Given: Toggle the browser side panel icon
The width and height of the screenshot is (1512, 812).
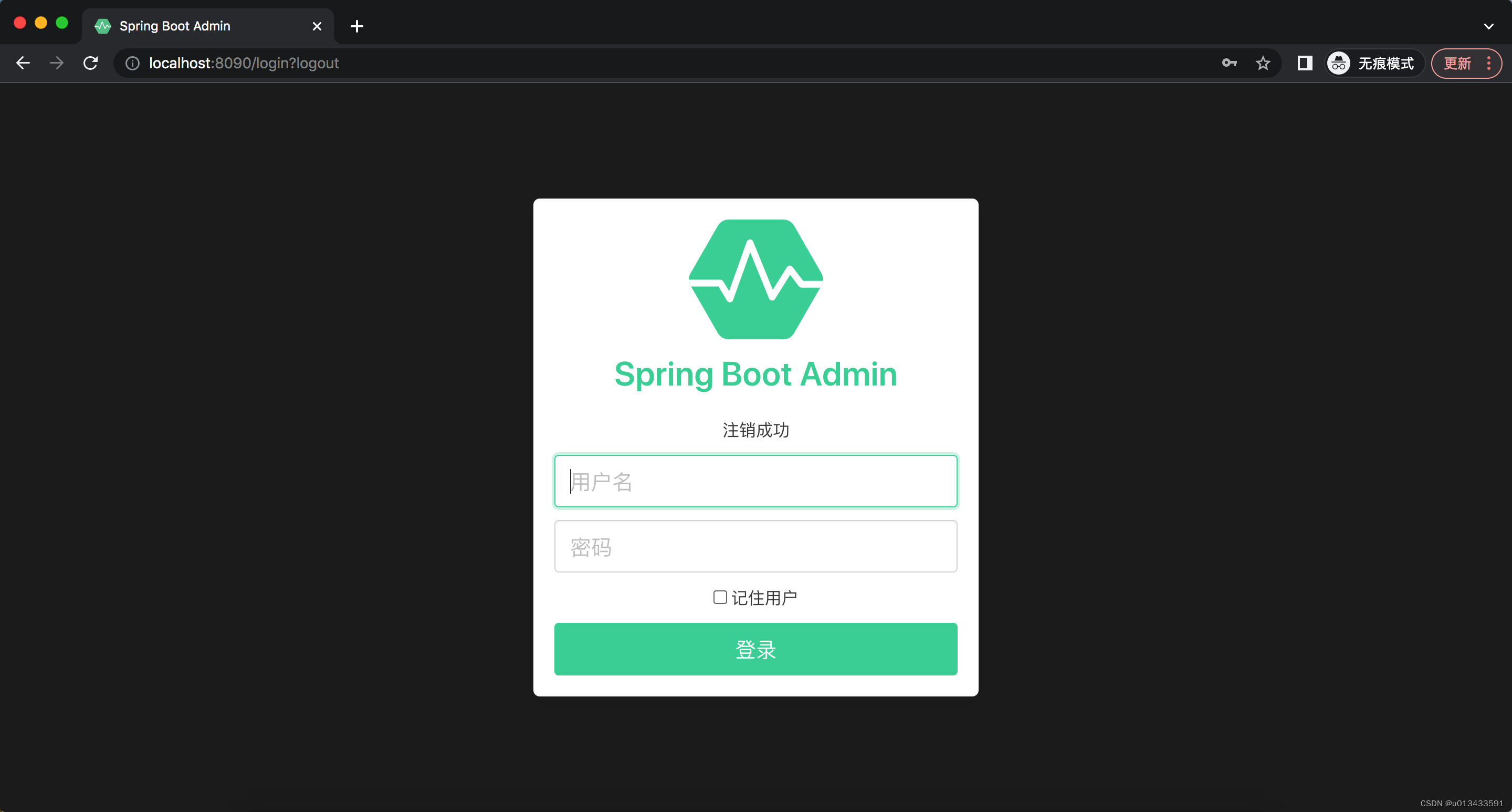Looking at the screenshot, I should click(x=1304, y=63).
